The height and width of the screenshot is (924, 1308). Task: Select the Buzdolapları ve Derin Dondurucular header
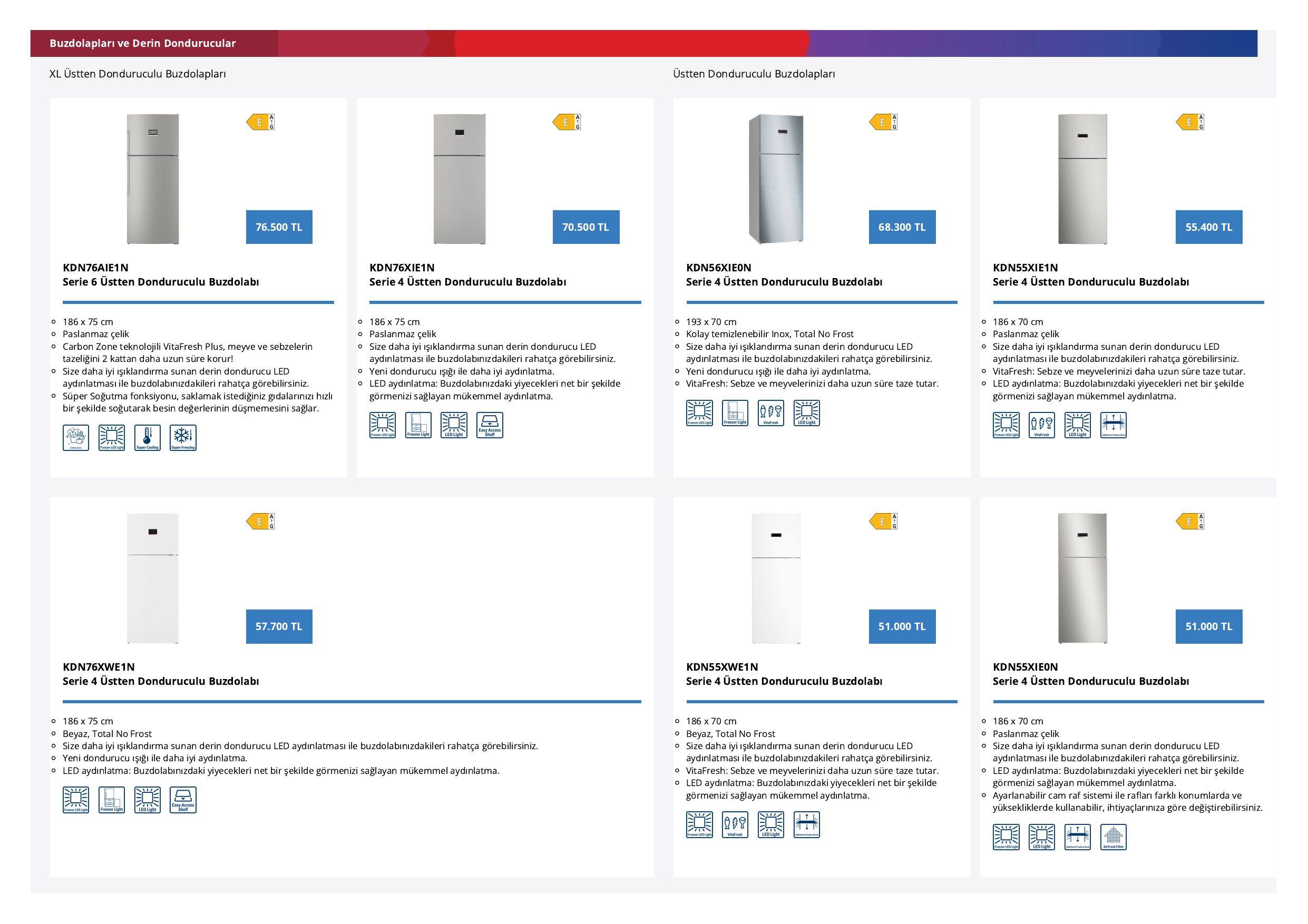[142, 43]
